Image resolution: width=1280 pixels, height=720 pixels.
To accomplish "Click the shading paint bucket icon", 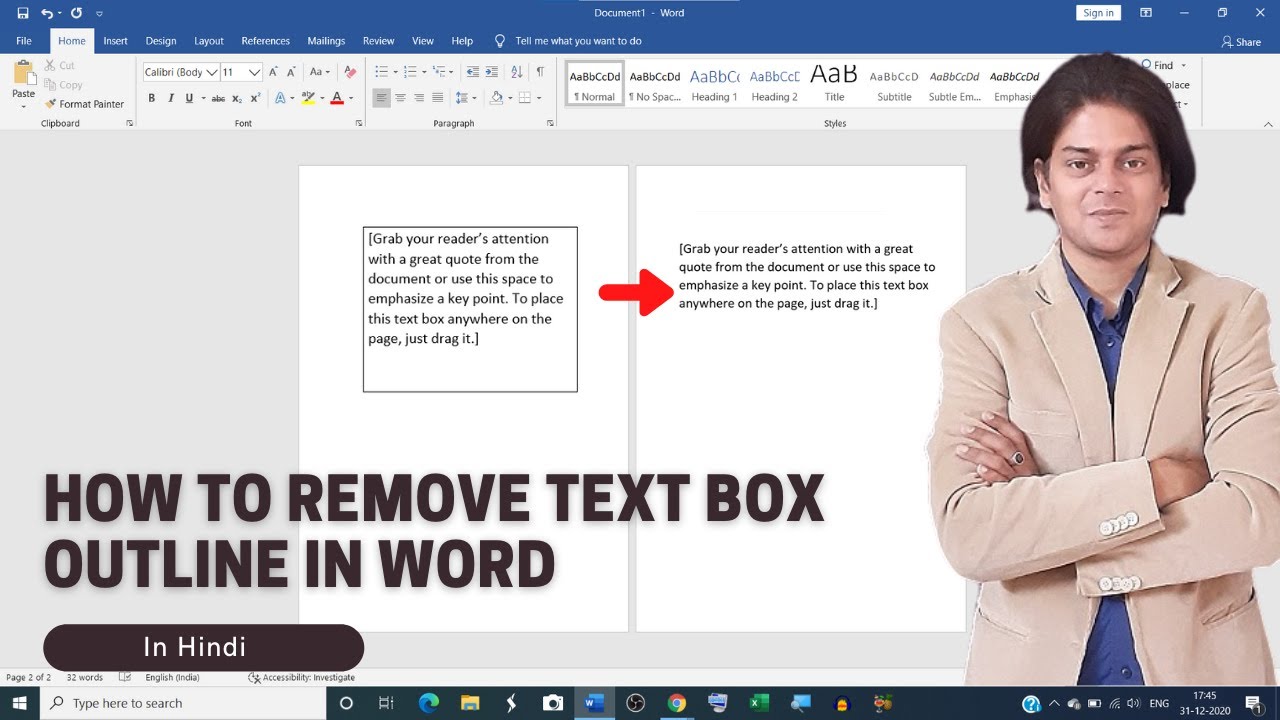I will point(496,98).
